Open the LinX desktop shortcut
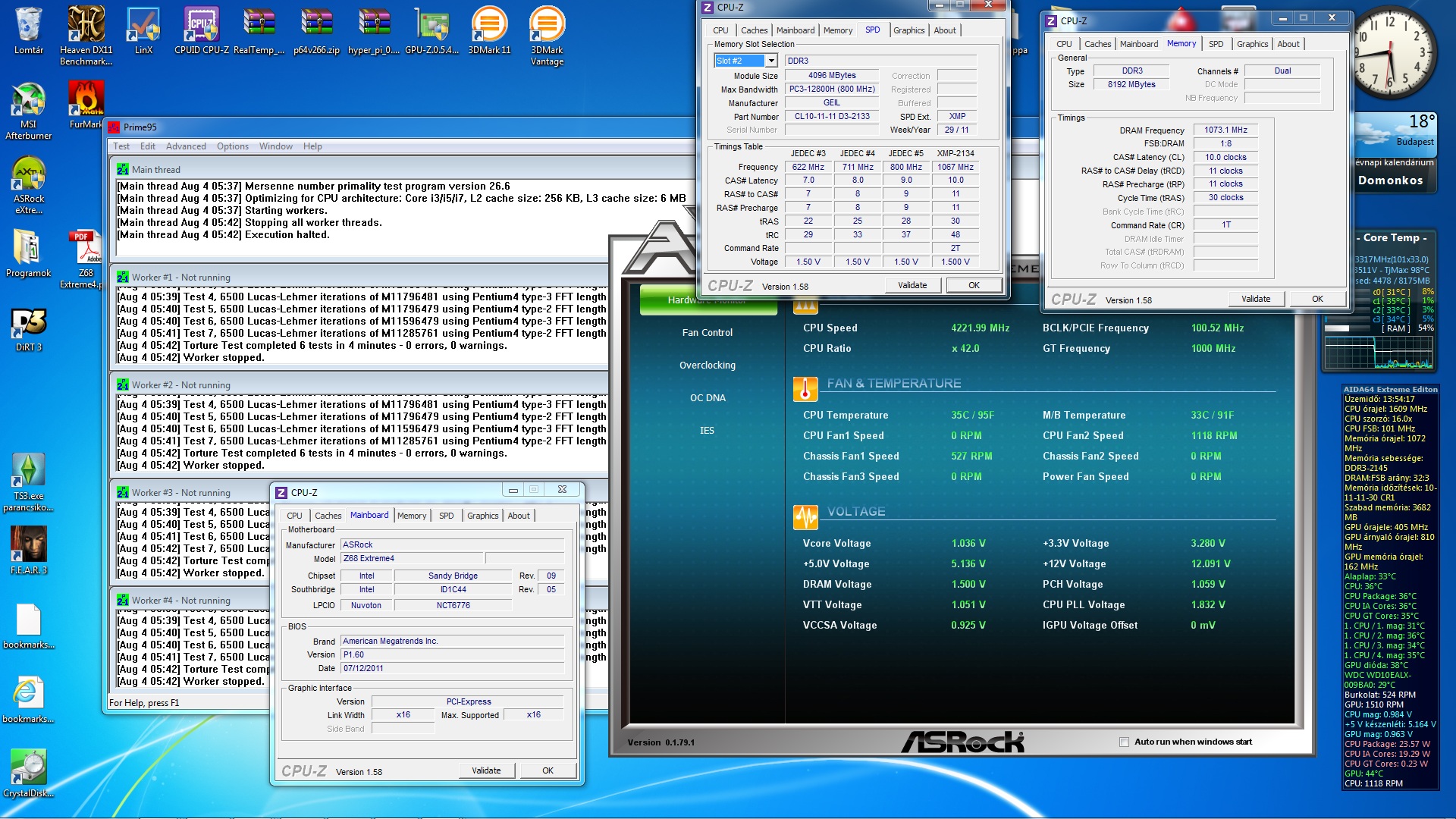 [143, 30]
